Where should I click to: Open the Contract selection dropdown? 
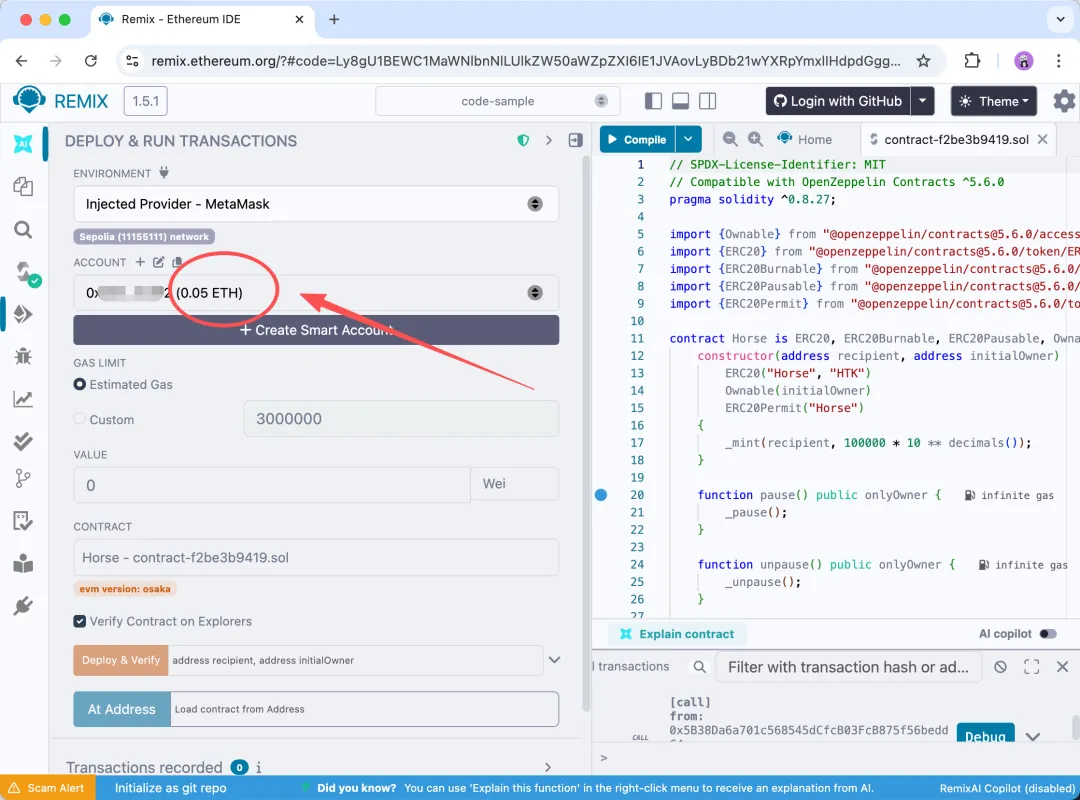click(x=315, y=557)
